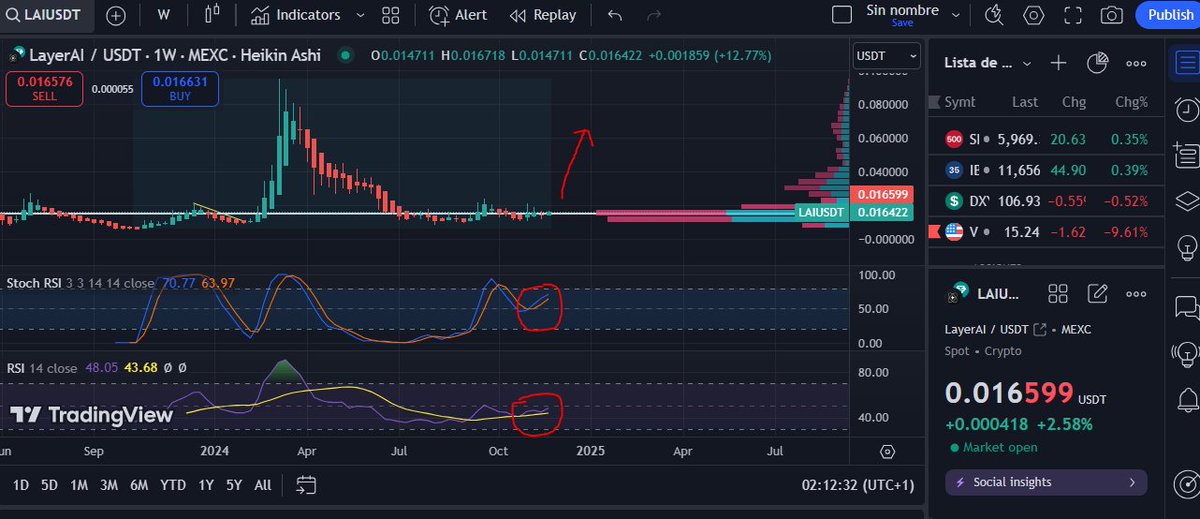Open the quick search tool
Screen dimensions: 1200x519
click(x=993, y=15)
